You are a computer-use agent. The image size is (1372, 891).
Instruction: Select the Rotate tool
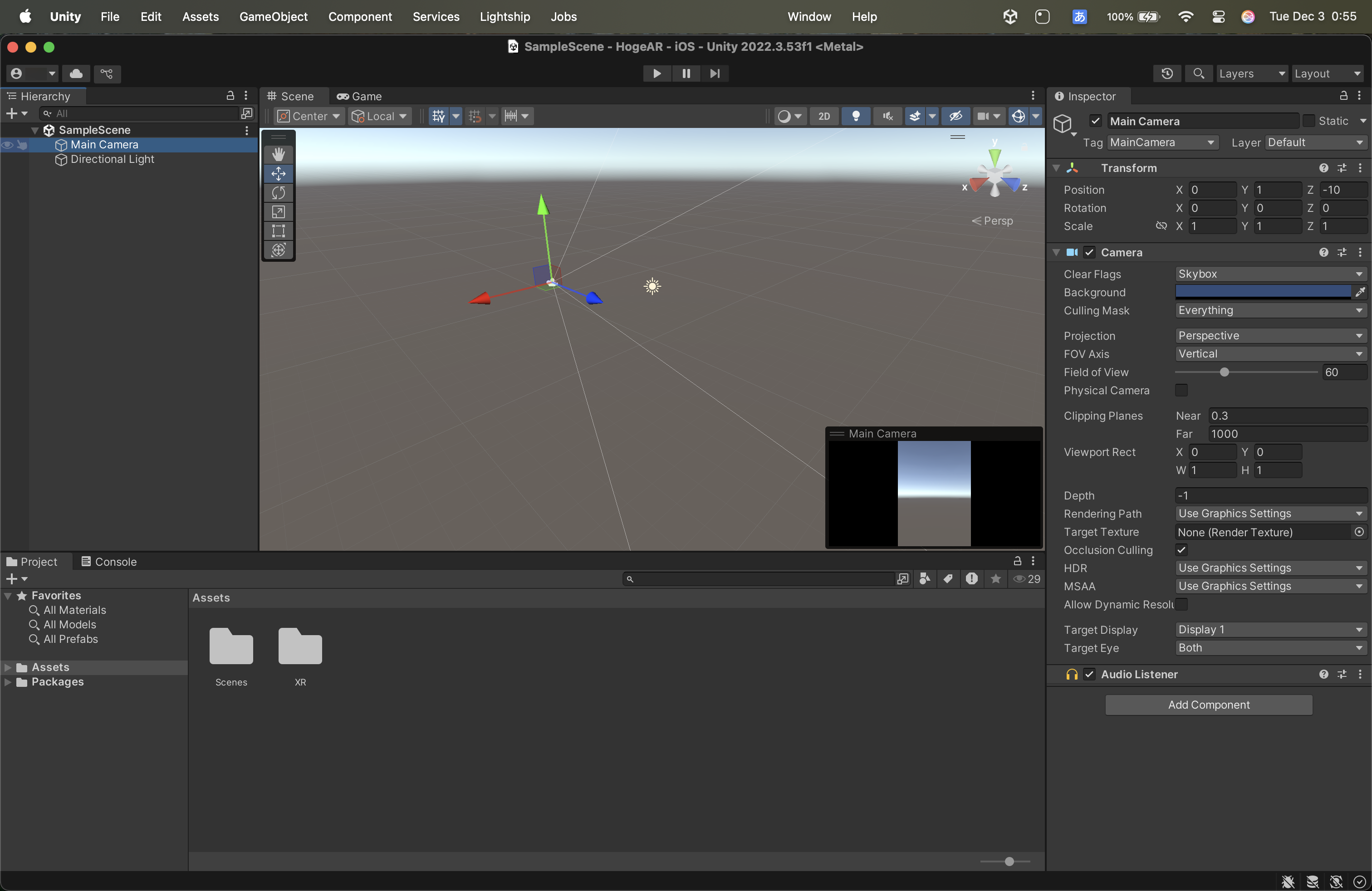[x=279, y=192]
